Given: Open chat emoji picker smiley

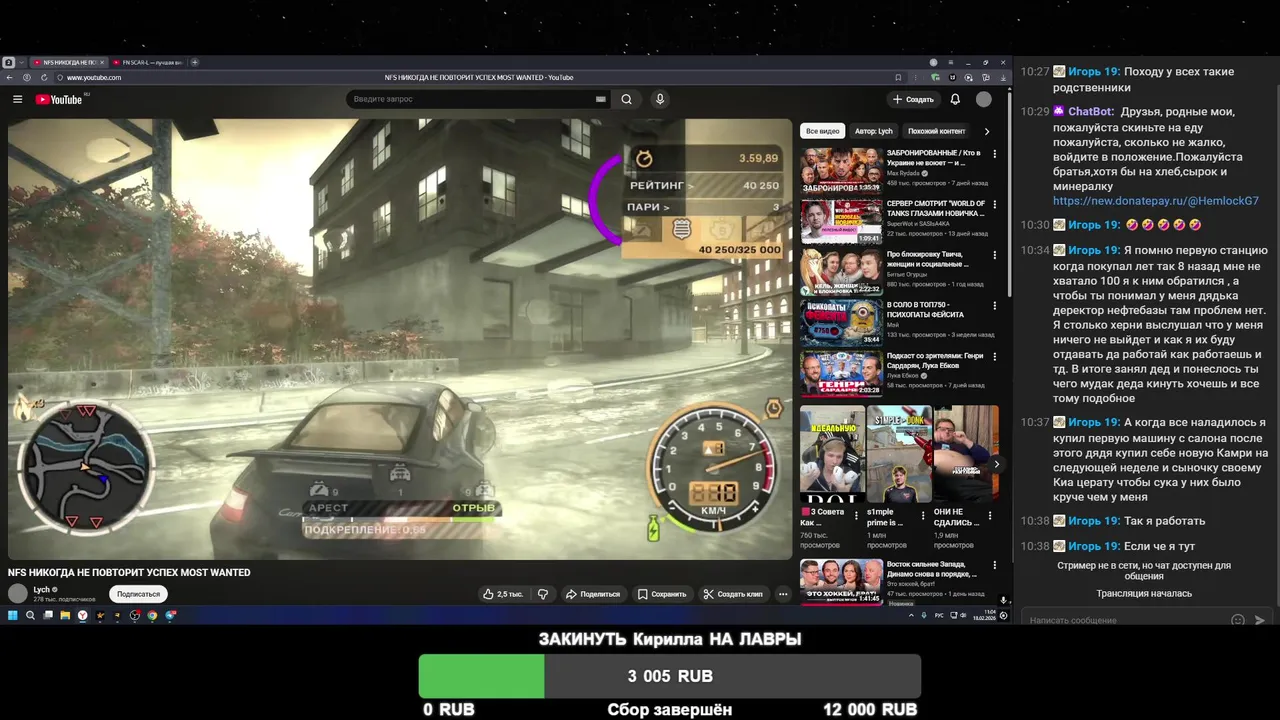Looking at the screenshot, I should pos(1238,620).
